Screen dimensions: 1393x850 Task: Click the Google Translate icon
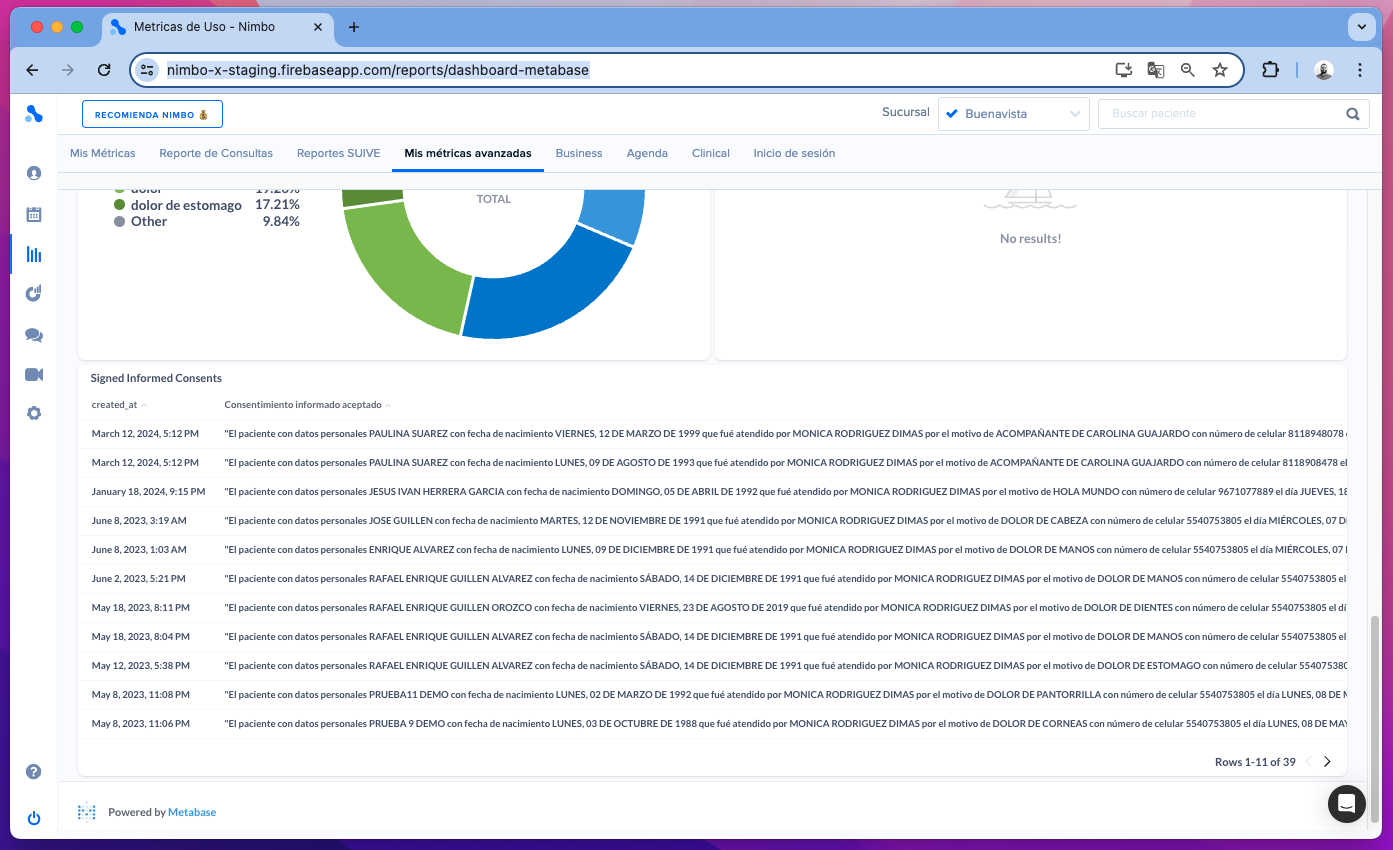point(1156,70)
